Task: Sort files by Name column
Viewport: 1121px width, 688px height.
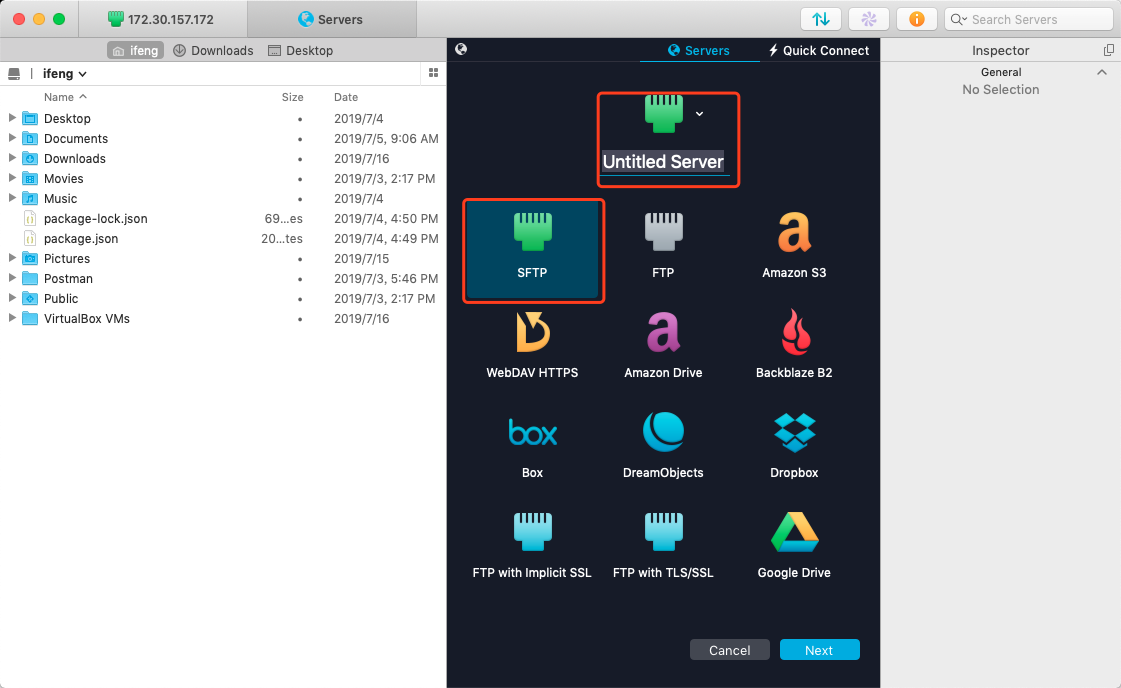Action: point(65,97)
